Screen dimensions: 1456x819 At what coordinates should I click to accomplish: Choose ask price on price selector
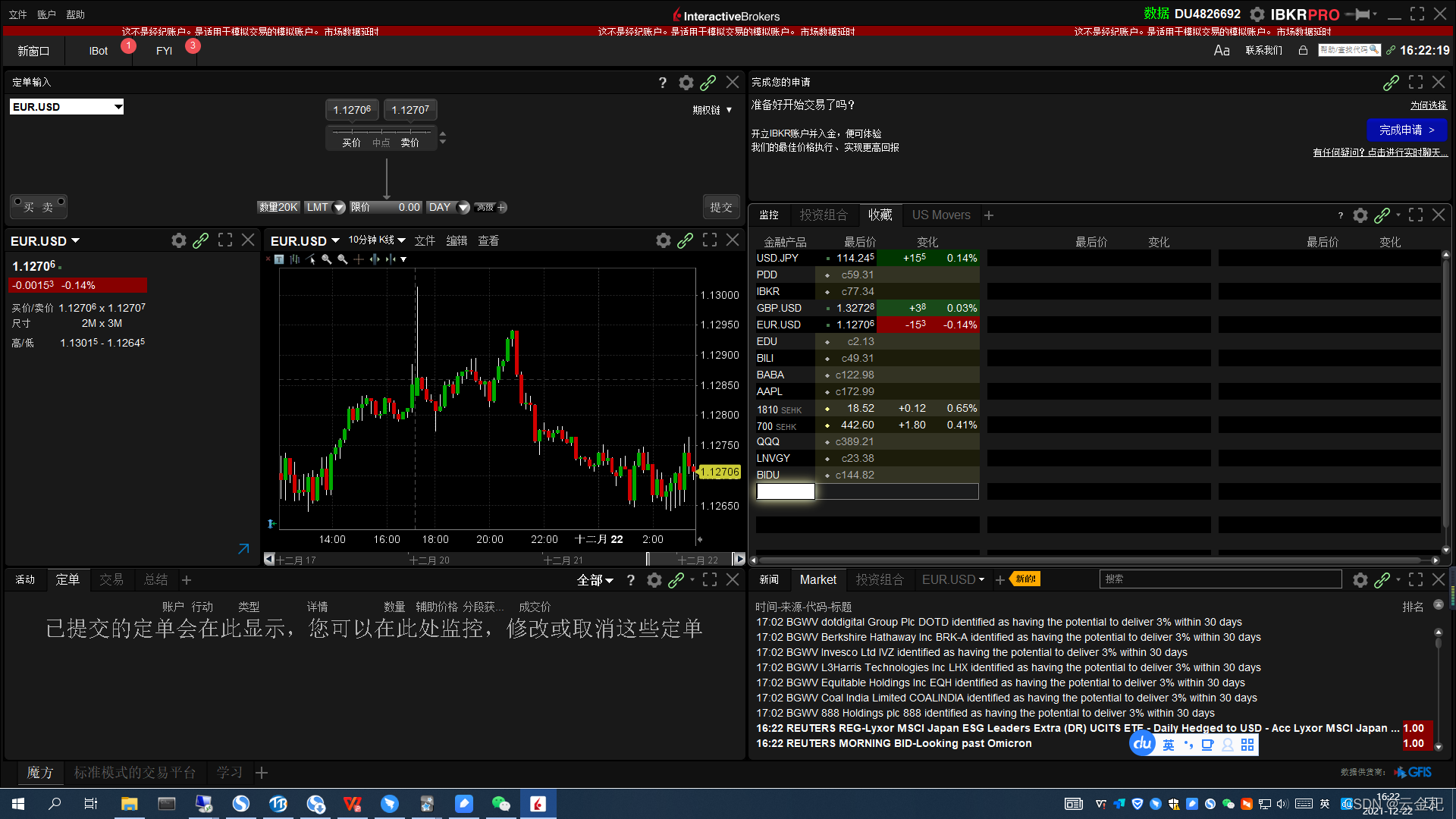410,143
